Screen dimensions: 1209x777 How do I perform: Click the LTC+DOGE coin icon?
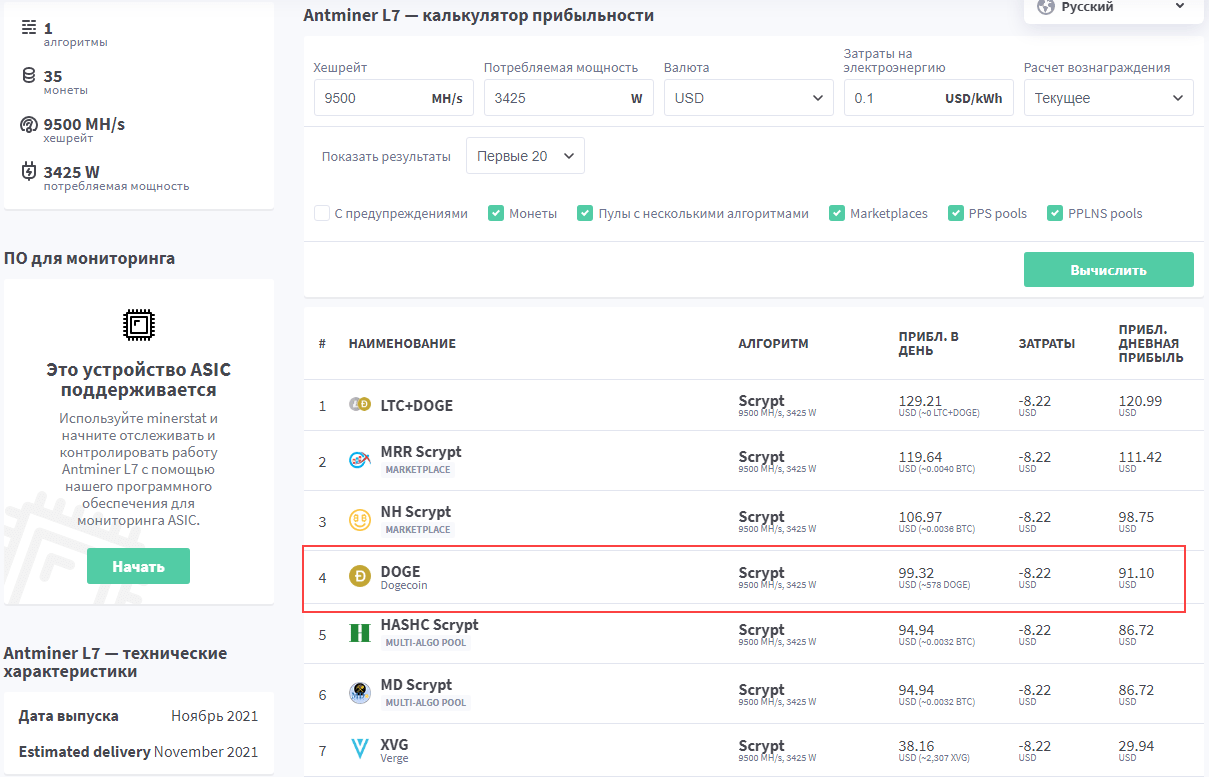point(359,405)
